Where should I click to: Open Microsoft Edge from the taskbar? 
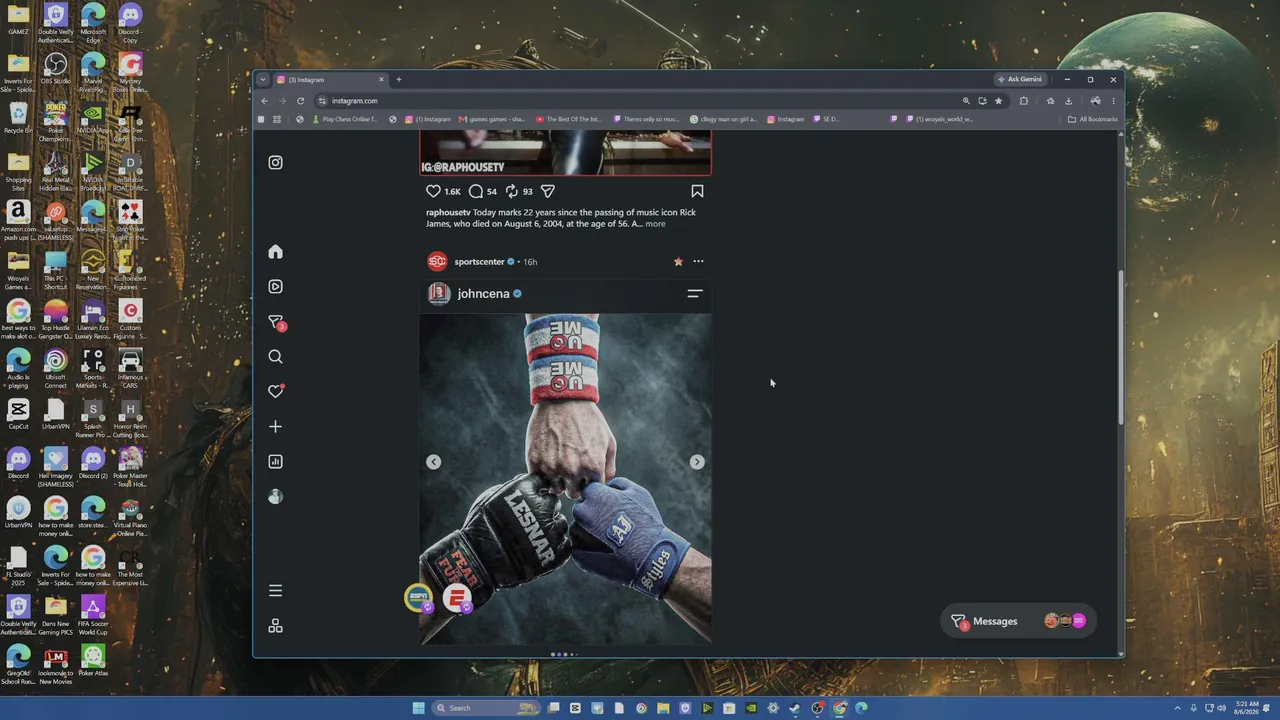click(x=861, y=708)
